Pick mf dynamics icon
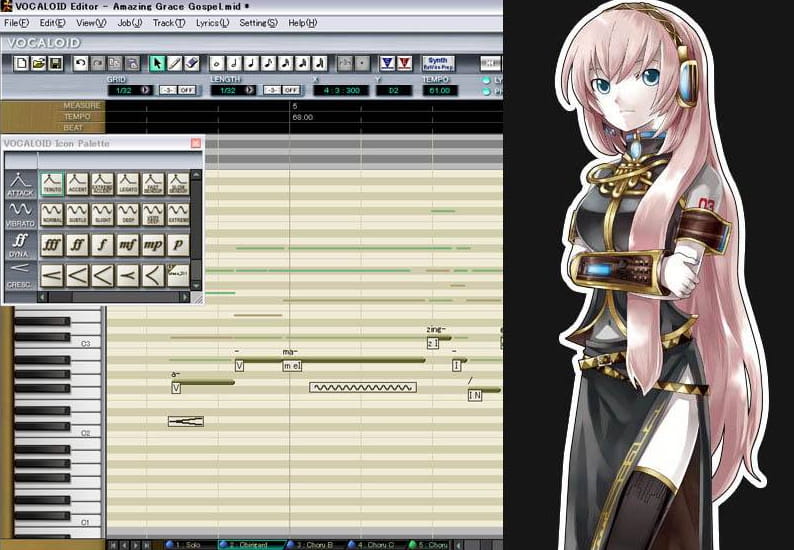Image resolution: width=794 pixels, height=550 pixels. pyautogui.click(x=128, y=245)
